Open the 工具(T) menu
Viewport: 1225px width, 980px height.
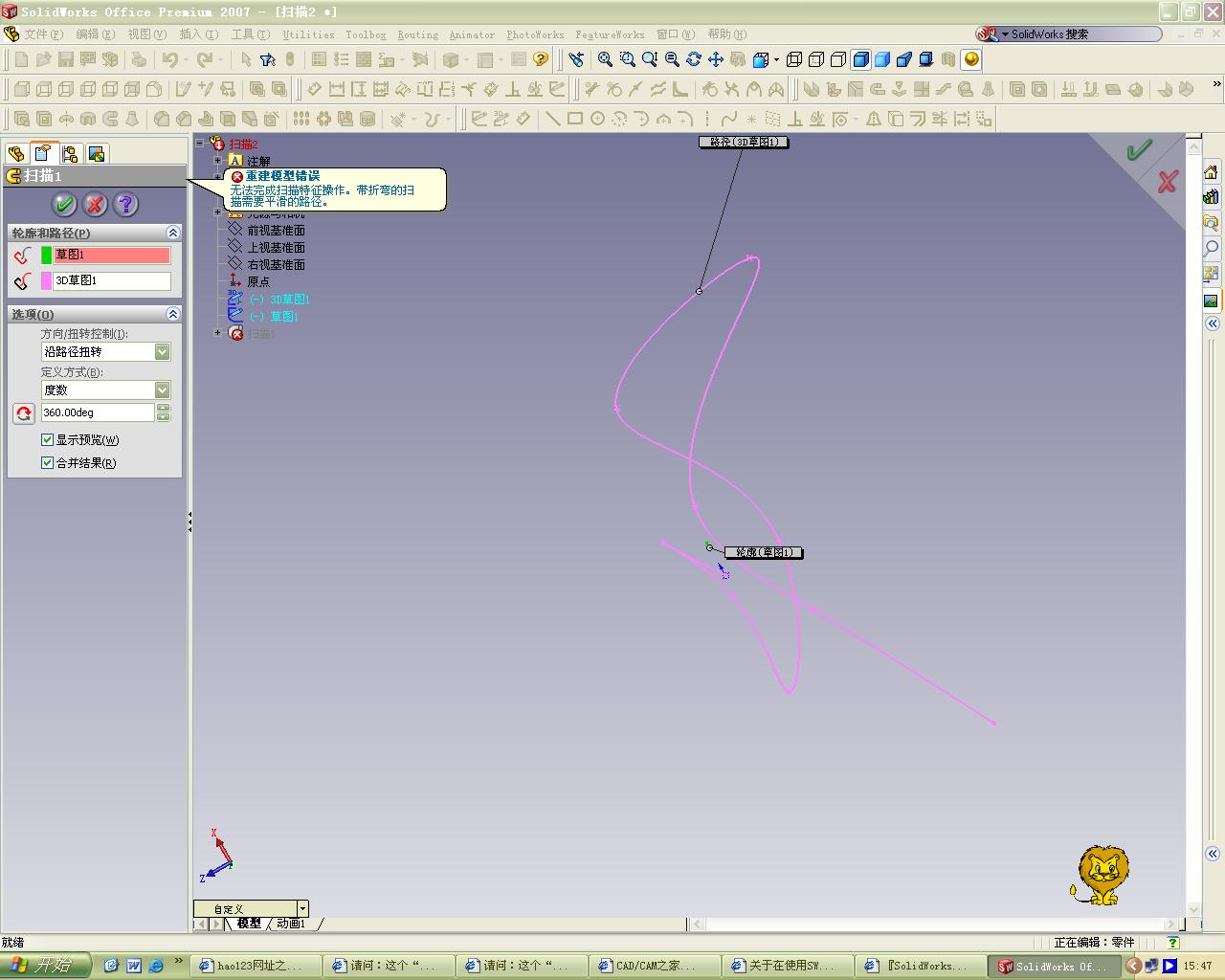pos(251,34)
